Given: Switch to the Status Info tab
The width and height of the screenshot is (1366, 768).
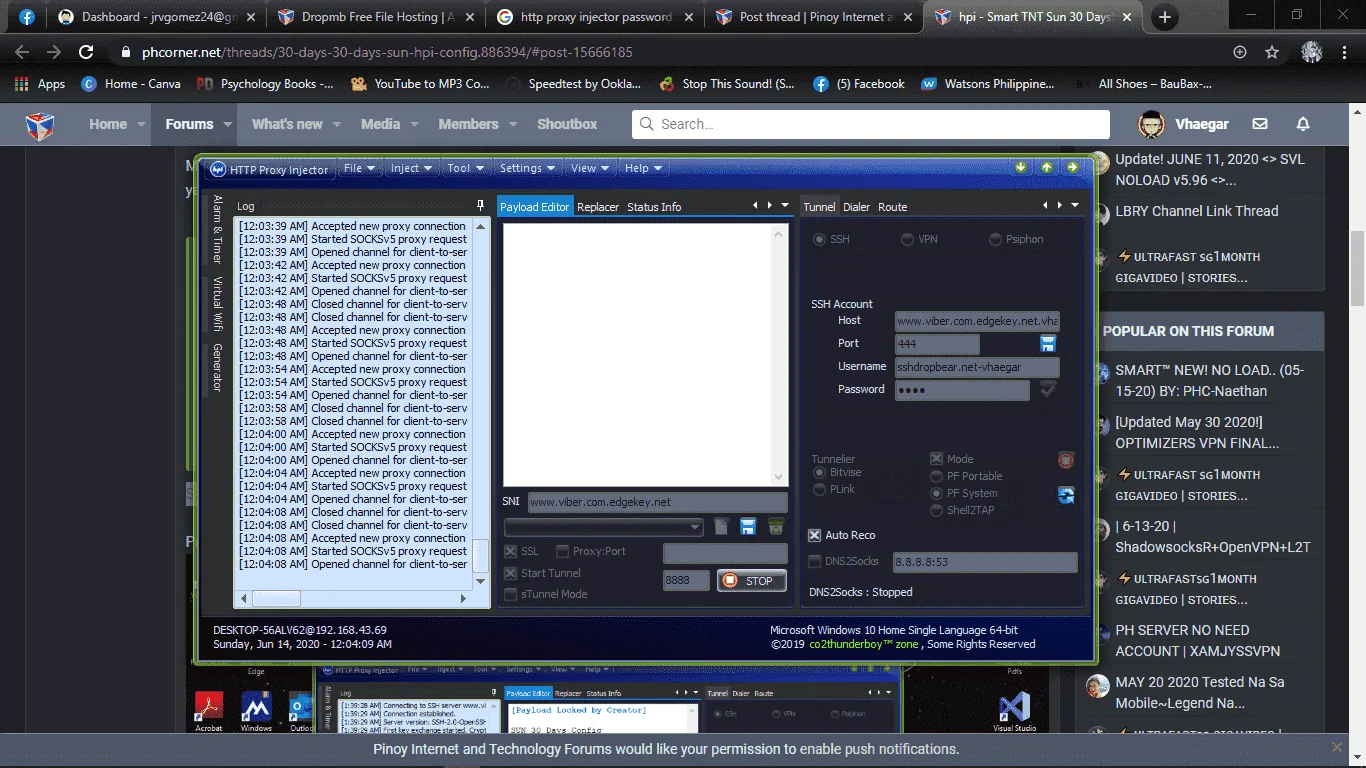Looking at the screenshot, I should click(x=654, y=207).
